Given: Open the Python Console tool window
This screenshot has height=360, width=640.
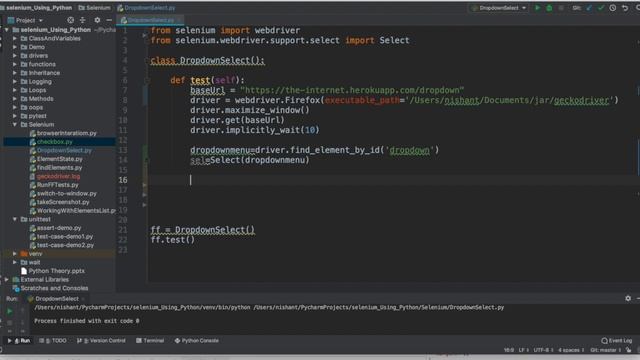Looking at the screenshot, I should [x=197, y=340].
